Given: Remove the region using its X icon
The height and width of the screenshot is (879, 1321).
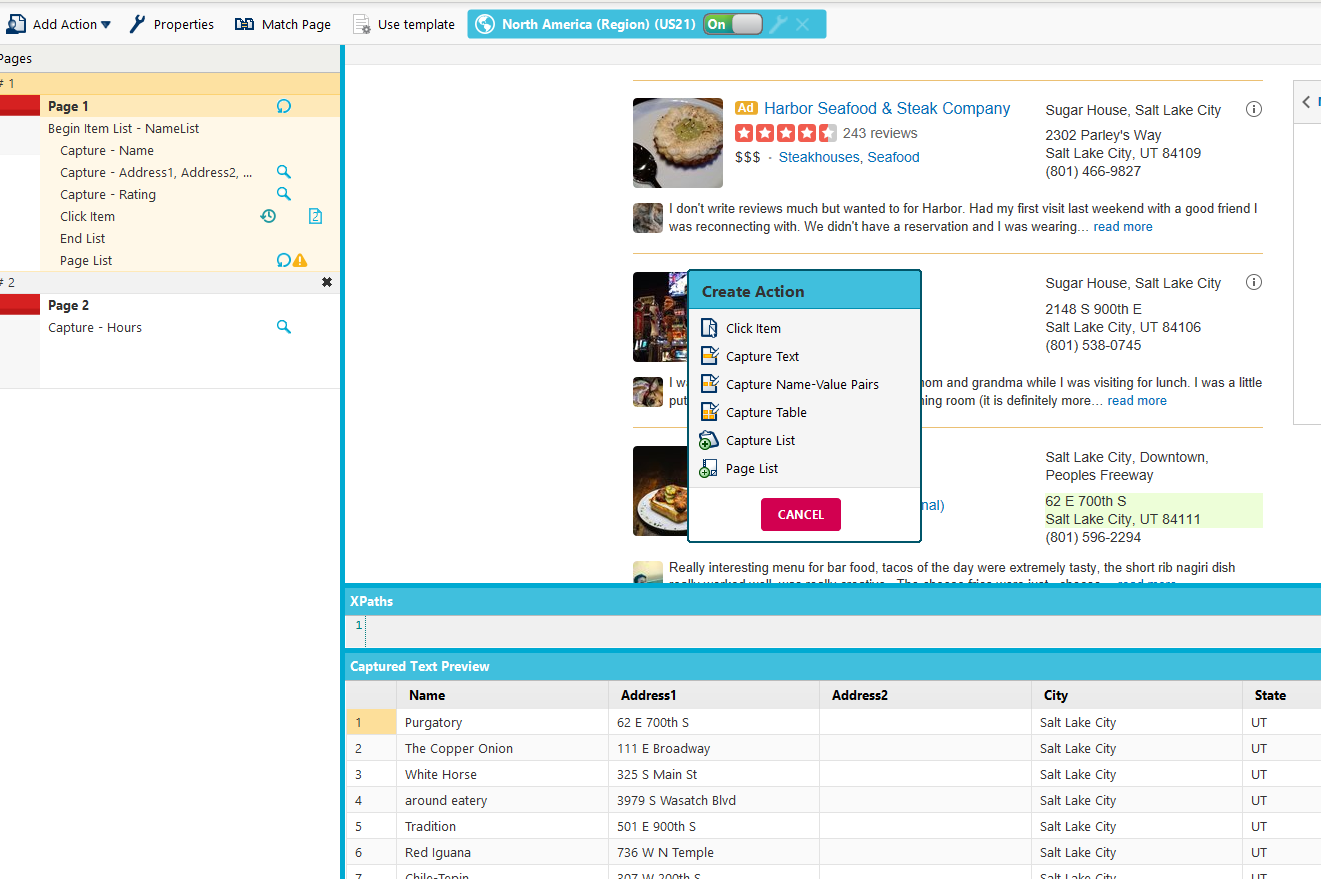Looking at the screenshot, I should [x=802, y=24].
